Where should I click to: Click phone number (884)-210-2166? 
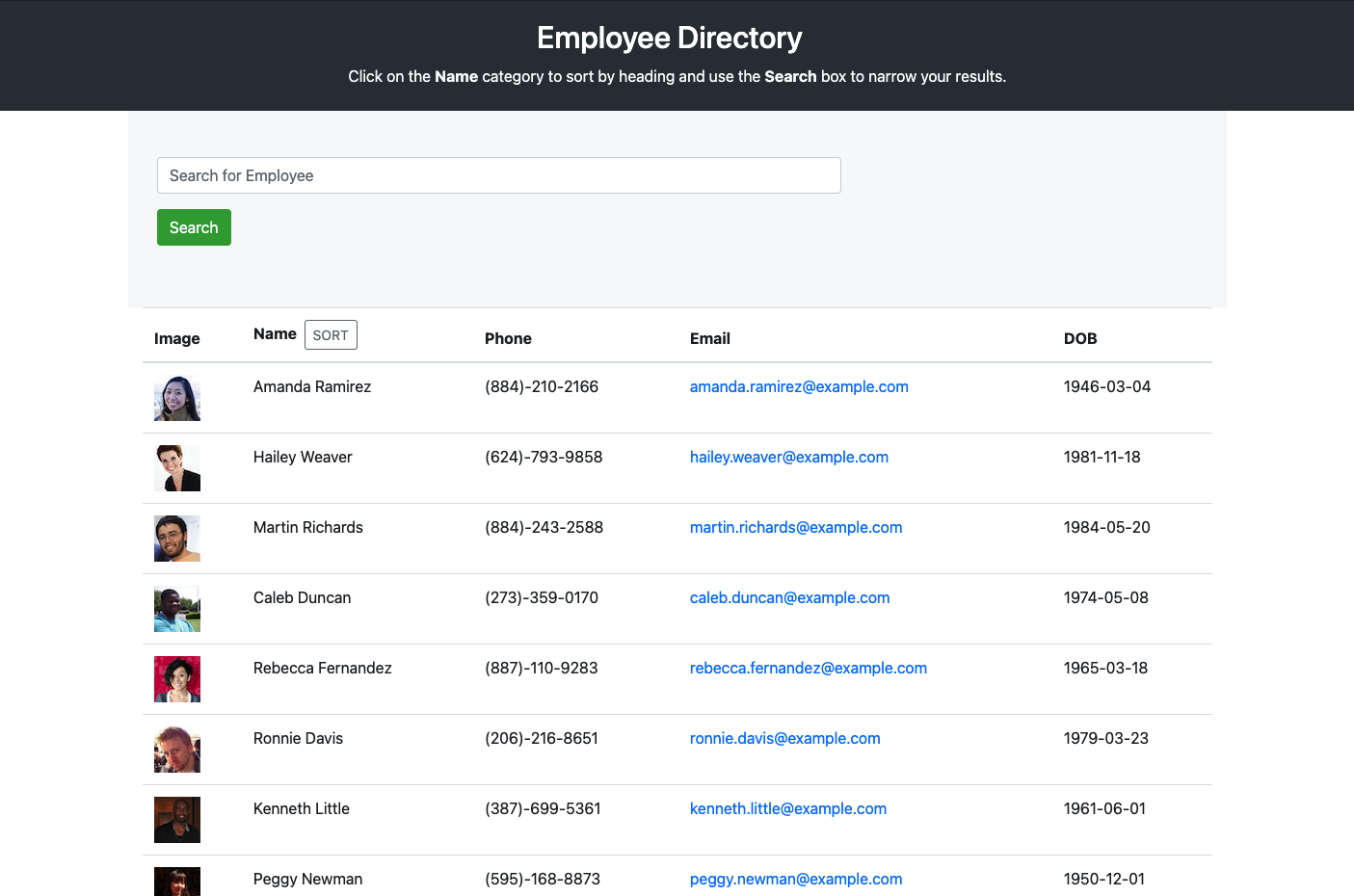tap(542, 386)
